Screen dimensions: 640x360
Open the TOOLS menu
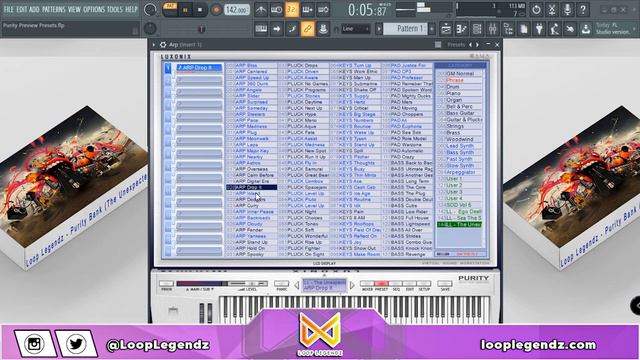coord(115,9)
